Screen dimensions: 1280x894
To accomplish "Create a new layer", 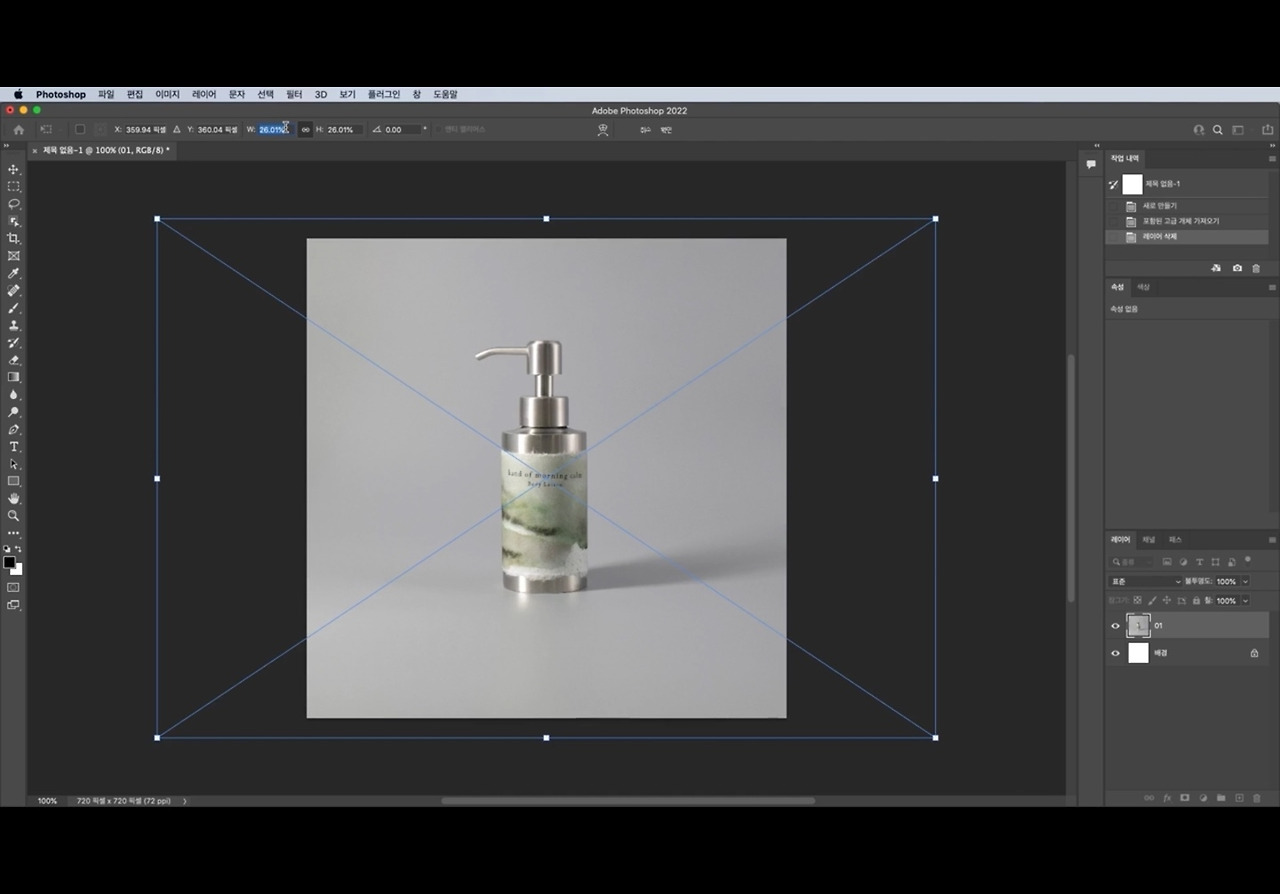I will click(1239, 798).
